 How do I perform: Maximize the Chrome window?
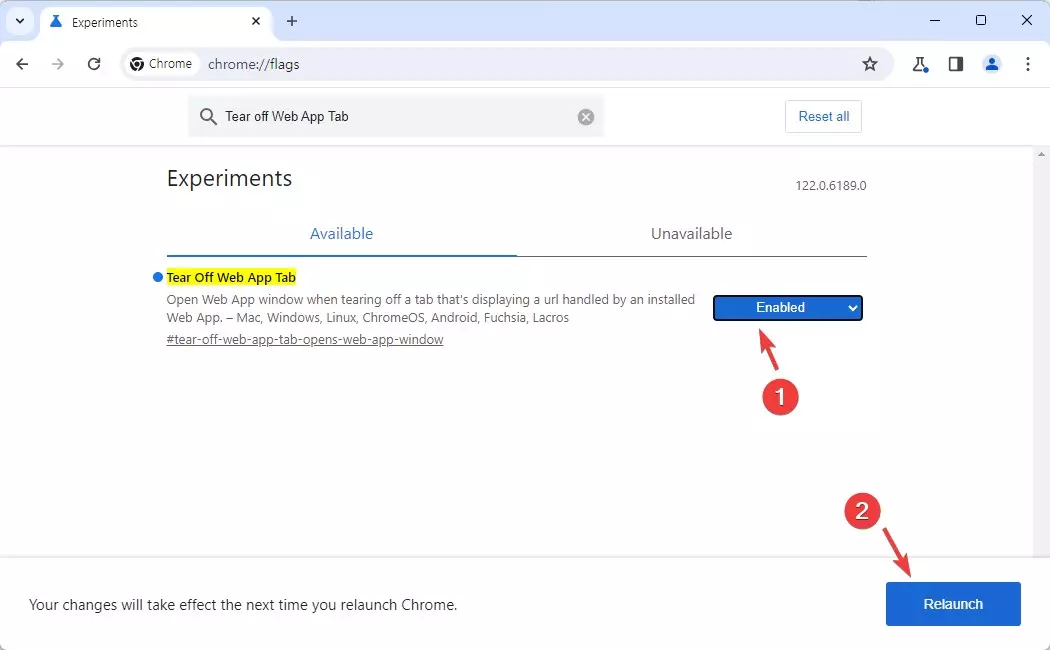[980, 21]
